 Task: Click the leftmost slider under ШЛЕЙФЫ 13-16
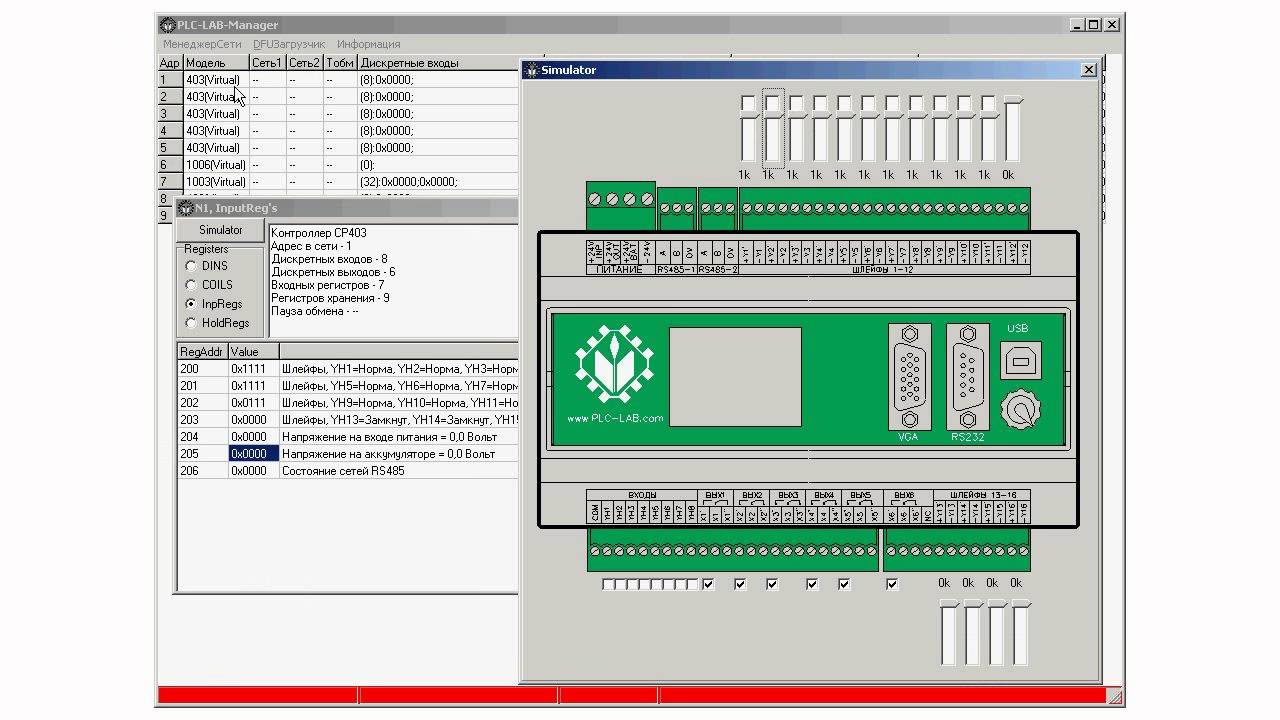coord(948,633)
